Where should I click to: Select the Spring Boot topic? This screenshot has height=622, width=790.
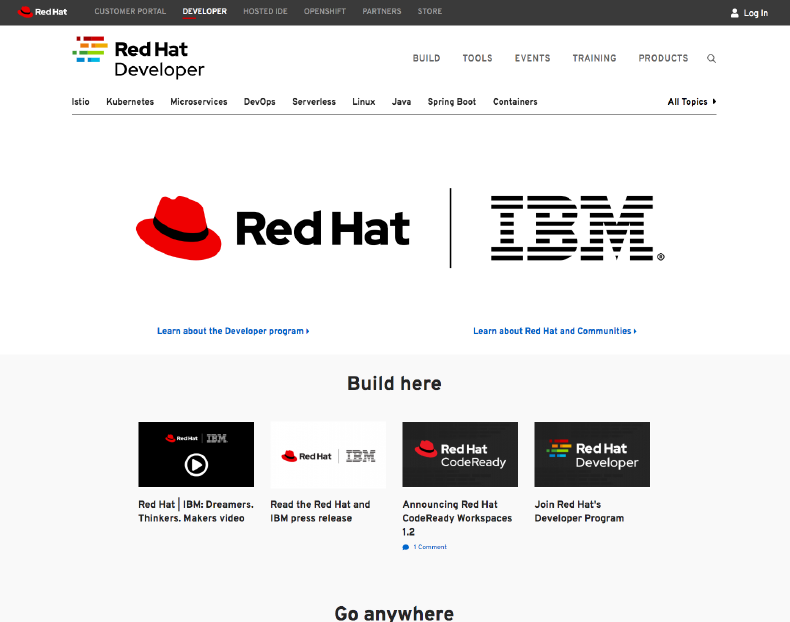[452, 102]
